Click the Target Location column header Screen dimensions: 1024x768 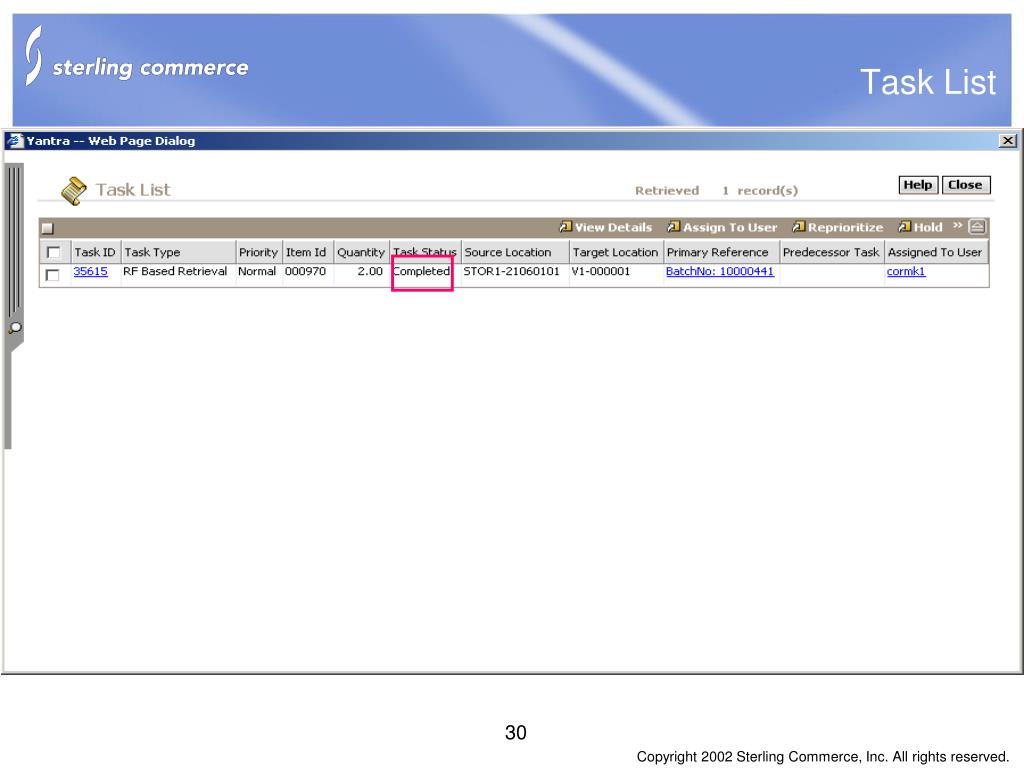coord(616,252)
